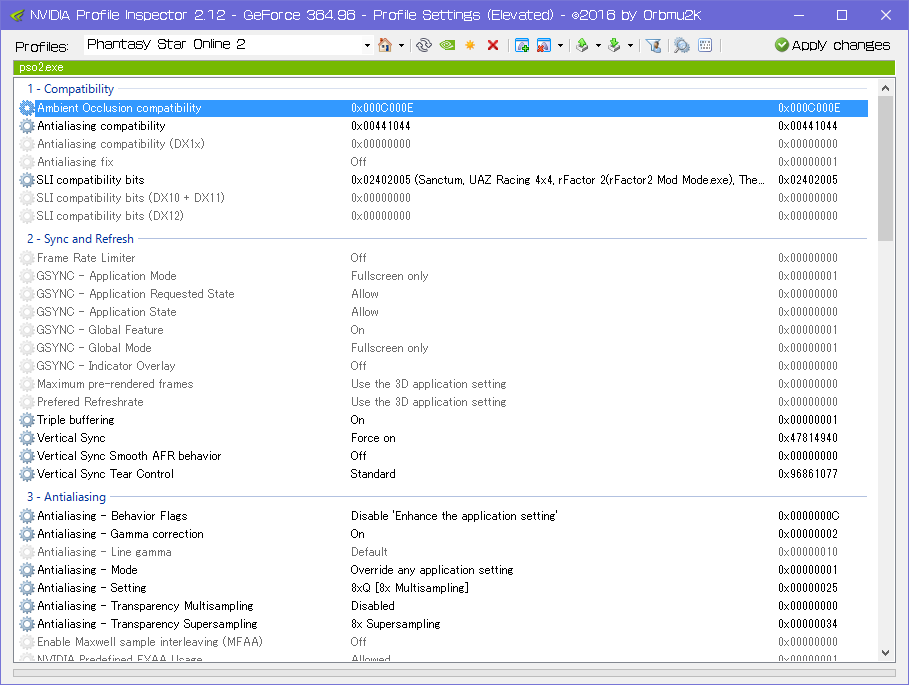Click gear icon beside Antialiasing - Behavior Flags
Screen dimensions: 909x685
pos(27,516)
